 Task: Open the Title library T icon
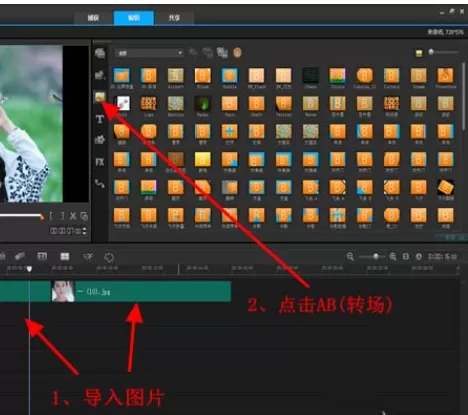pyautogui.click(x=100, y=119)
